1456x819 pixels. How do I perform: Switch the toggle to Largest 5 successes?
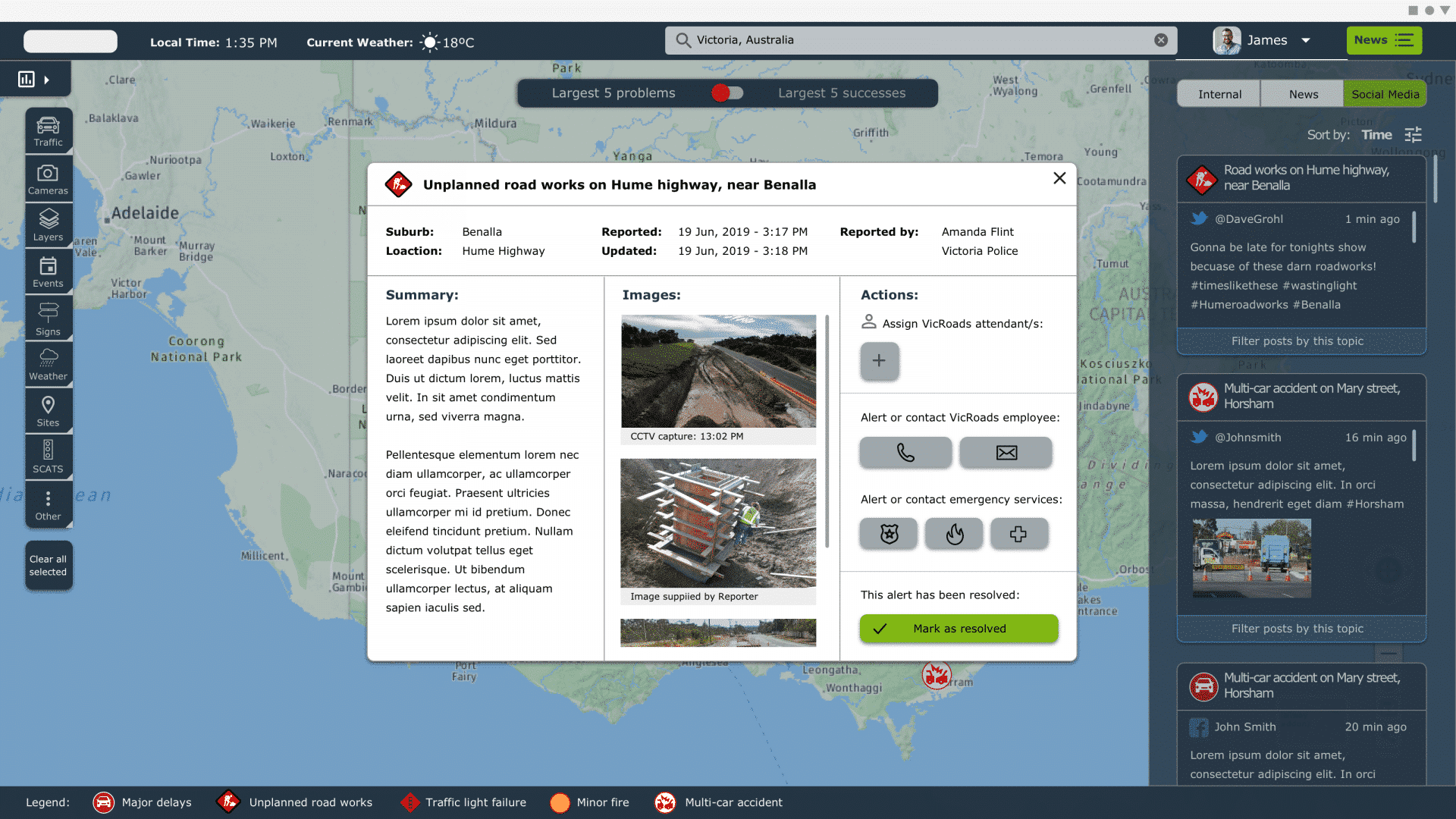click(736, 93)
